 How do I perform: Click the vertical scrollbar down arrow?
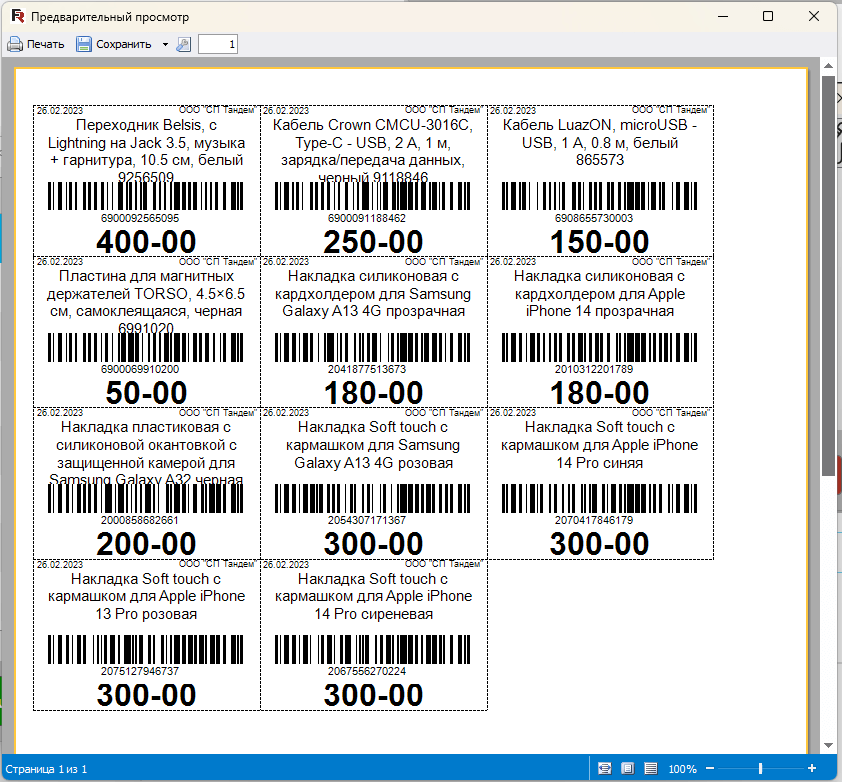point(828,746)
